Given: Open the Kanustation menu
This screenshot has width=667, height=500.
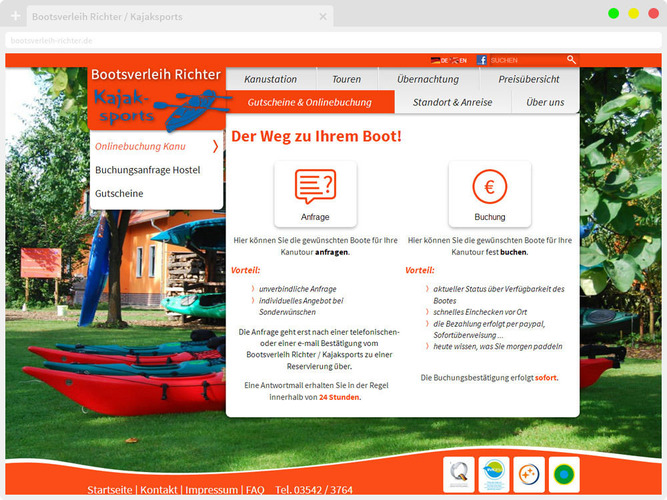Looking at the screenshot, I should point(271,79).
